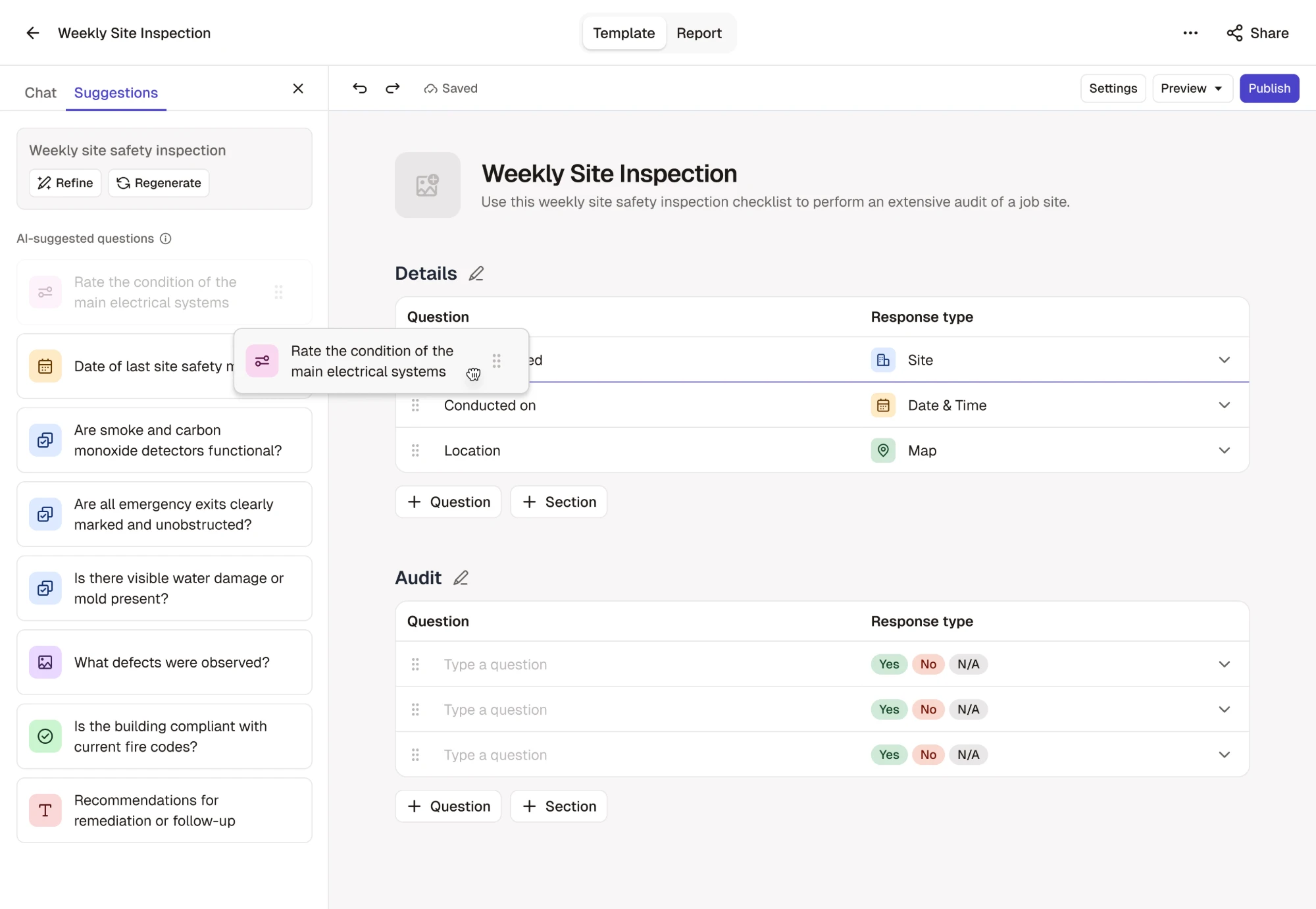Viewport: 1316px width, 909px height.
Task: Close the suggestions side panel
Action: [298, 88]
